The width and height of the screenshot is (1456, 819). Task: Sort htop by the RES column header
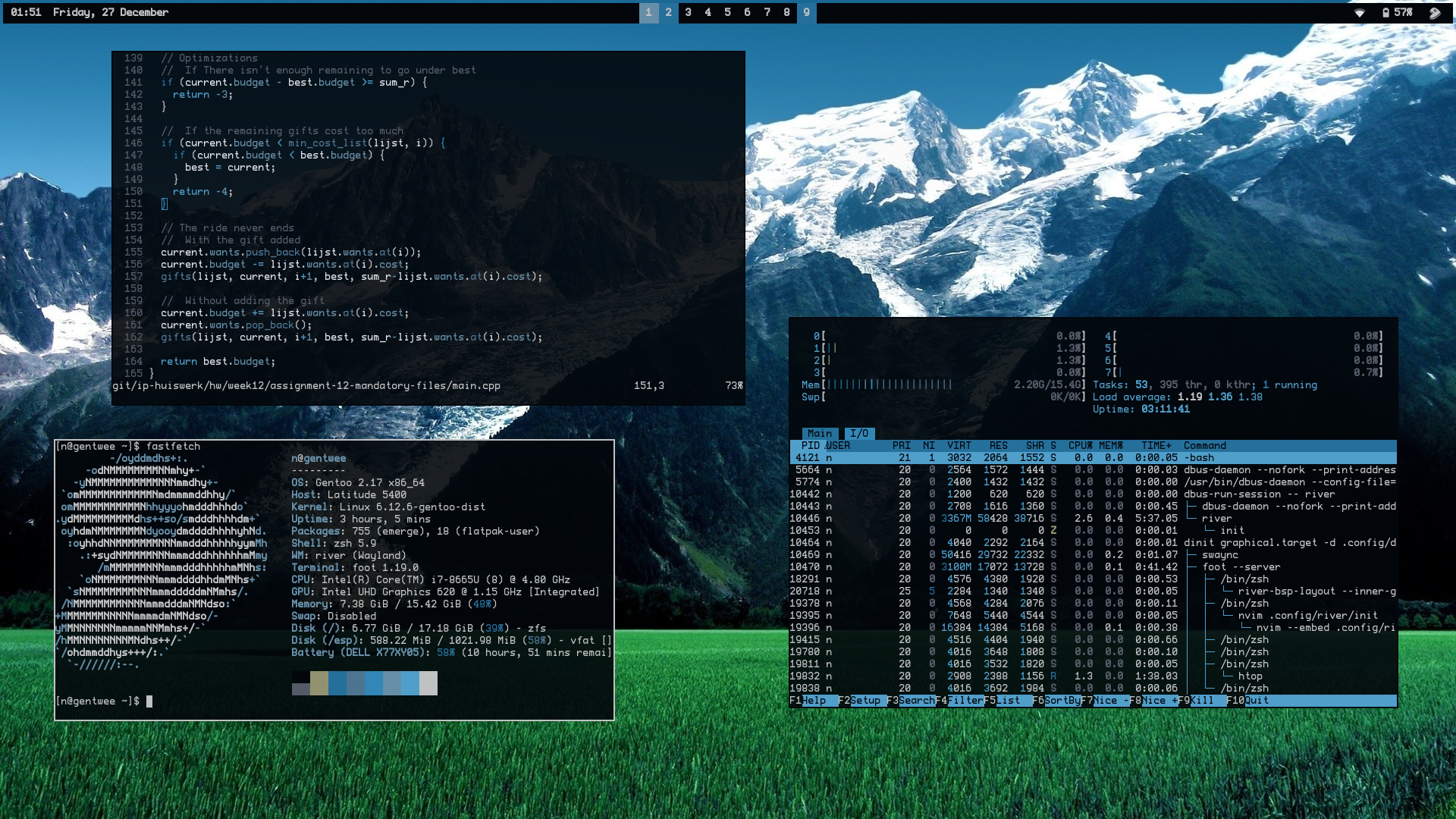[999, 446]
